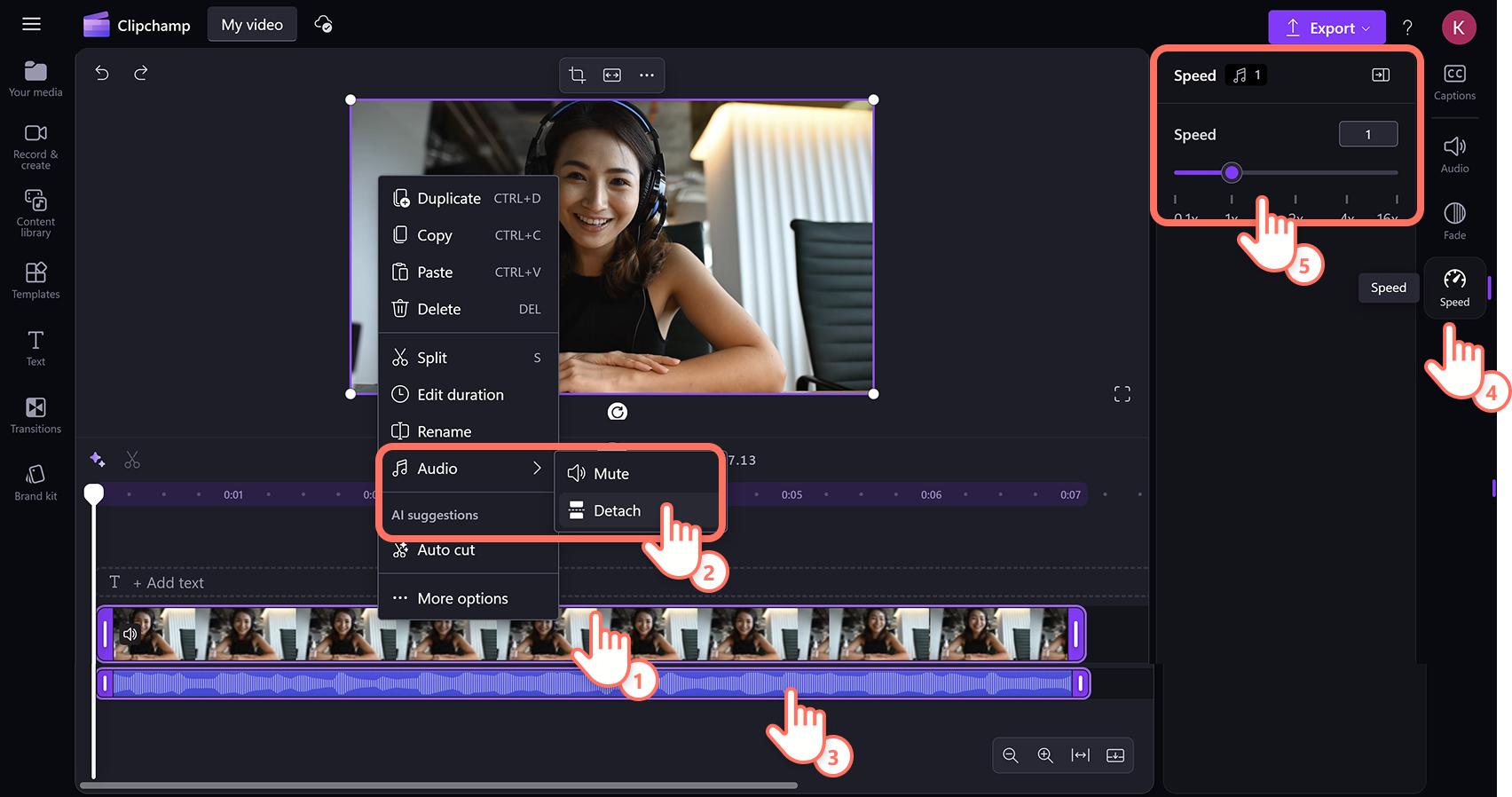Click the My video title

pos(252,25)
